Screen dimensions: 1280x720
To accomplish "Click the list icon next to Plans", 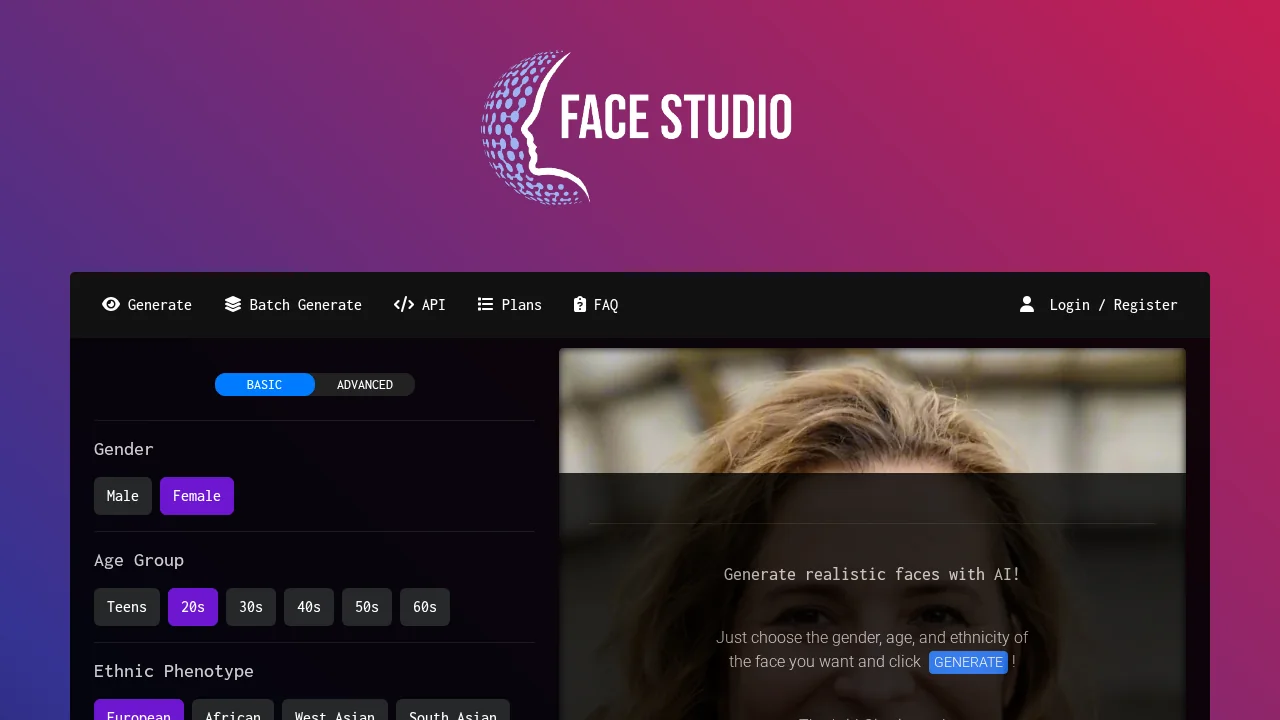I will coord(484,304).
